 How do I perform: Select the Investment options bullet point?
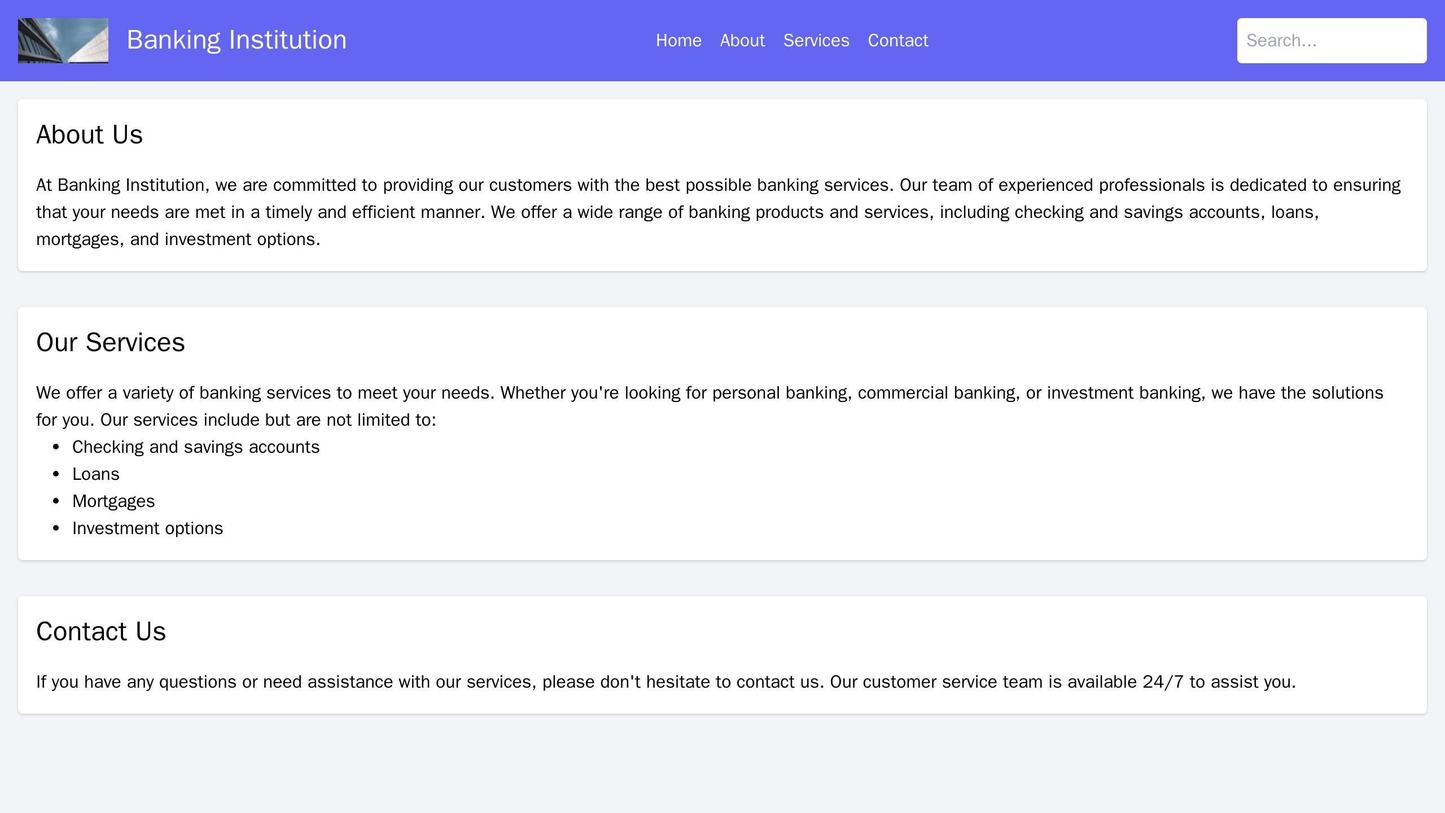click(146, 527)
